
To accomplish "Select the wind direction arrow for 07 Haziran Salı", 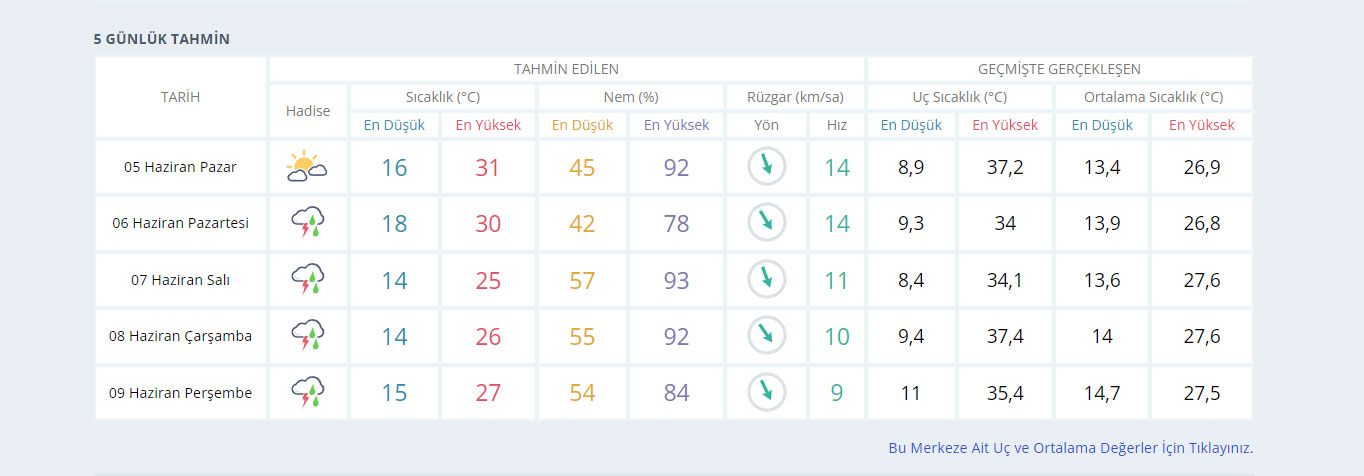I will pos(766,280).
